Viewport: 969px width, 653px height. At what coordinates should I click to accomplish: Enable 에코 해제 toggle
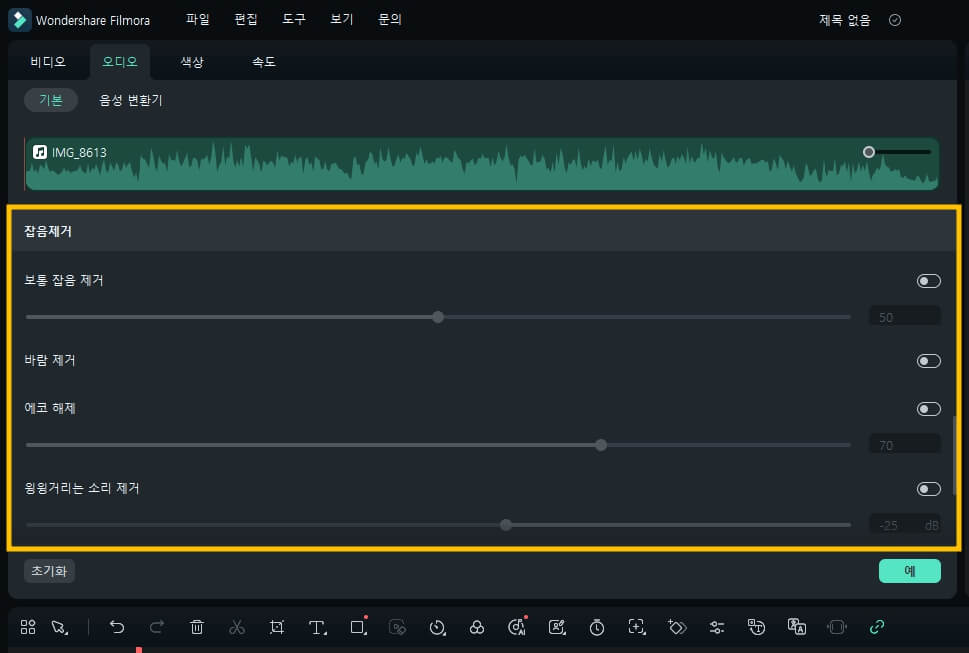coord(928,409)
